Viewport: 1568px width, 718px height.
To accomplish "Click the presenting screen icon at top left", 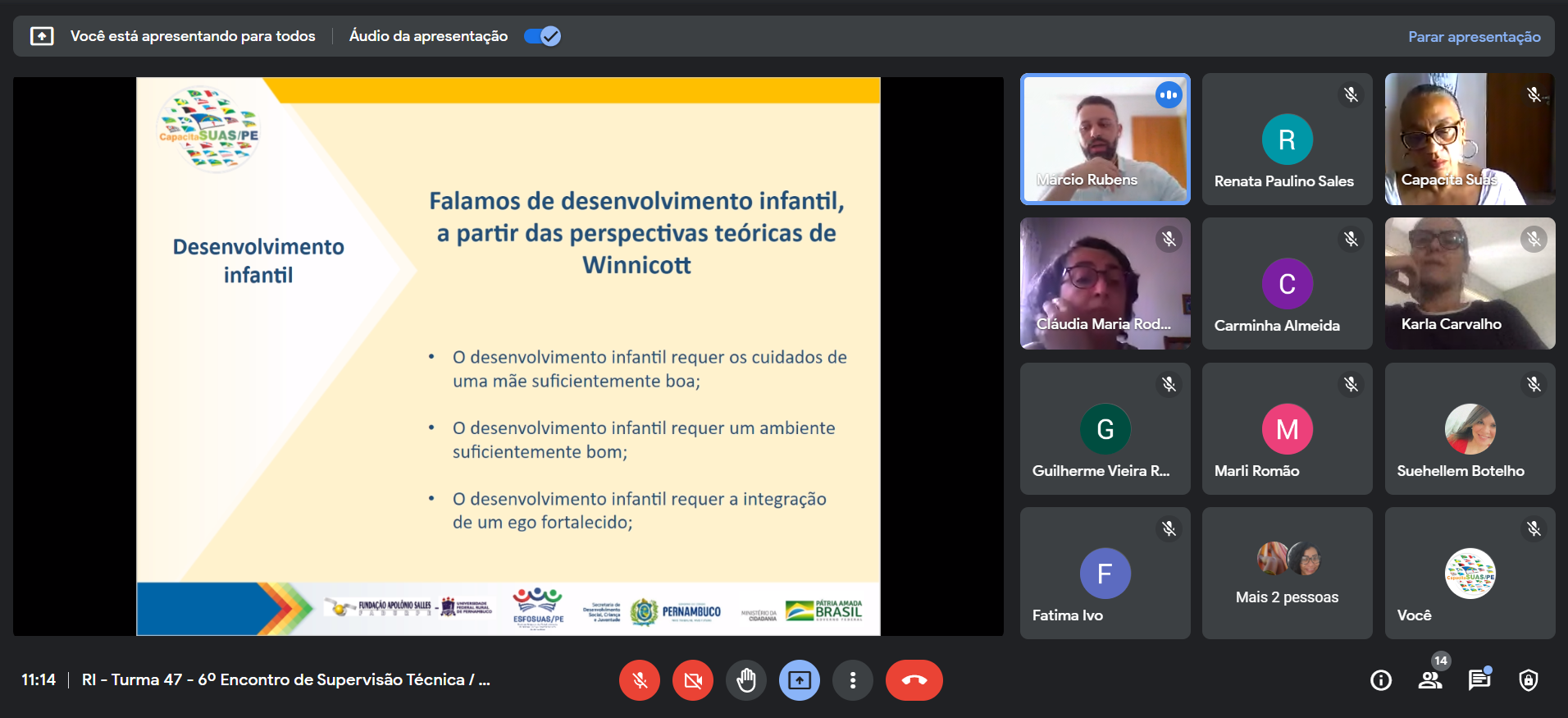I will 42,36.
